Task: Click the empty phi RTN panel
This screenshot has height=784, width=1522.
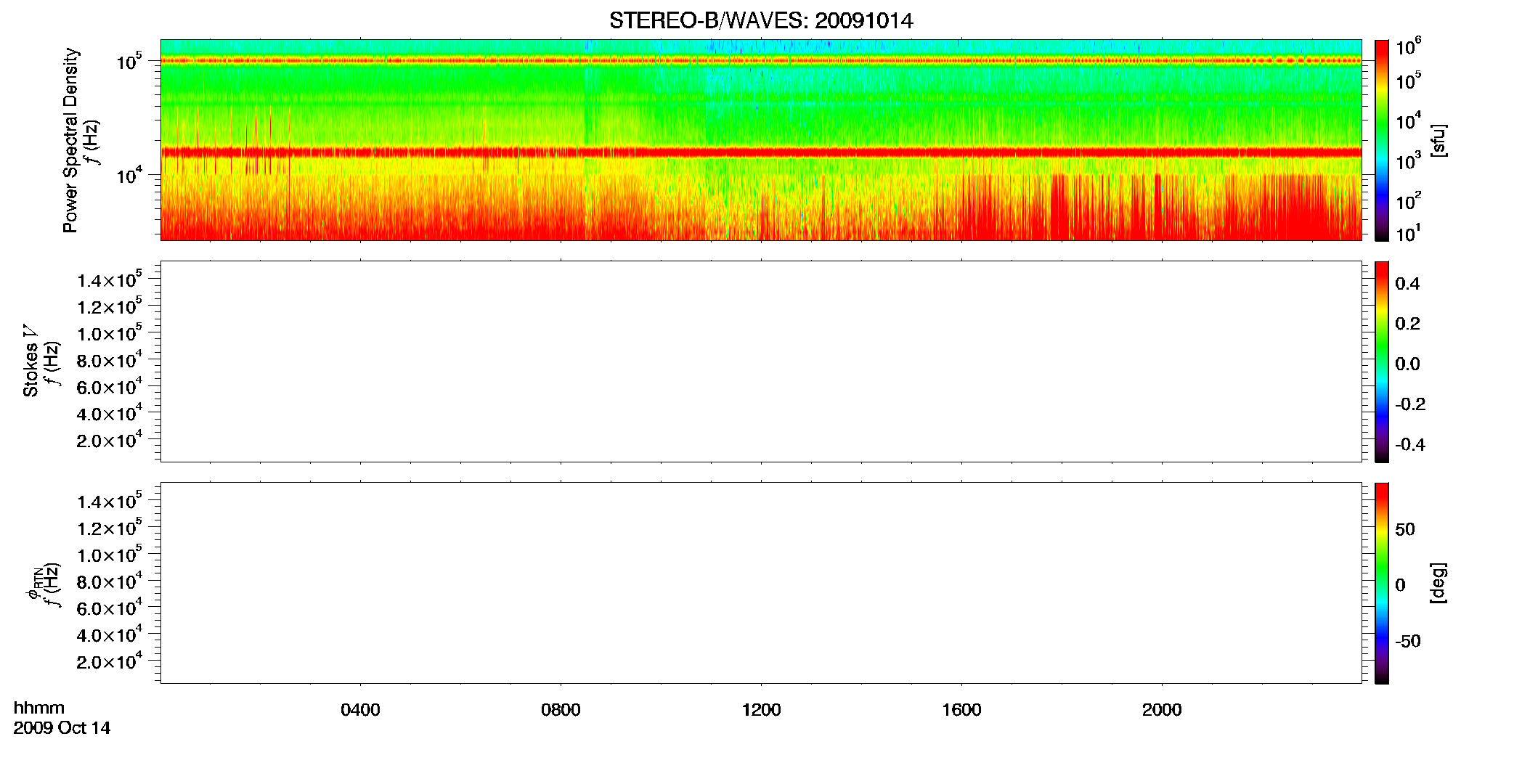Action: [x=761, y=583]
